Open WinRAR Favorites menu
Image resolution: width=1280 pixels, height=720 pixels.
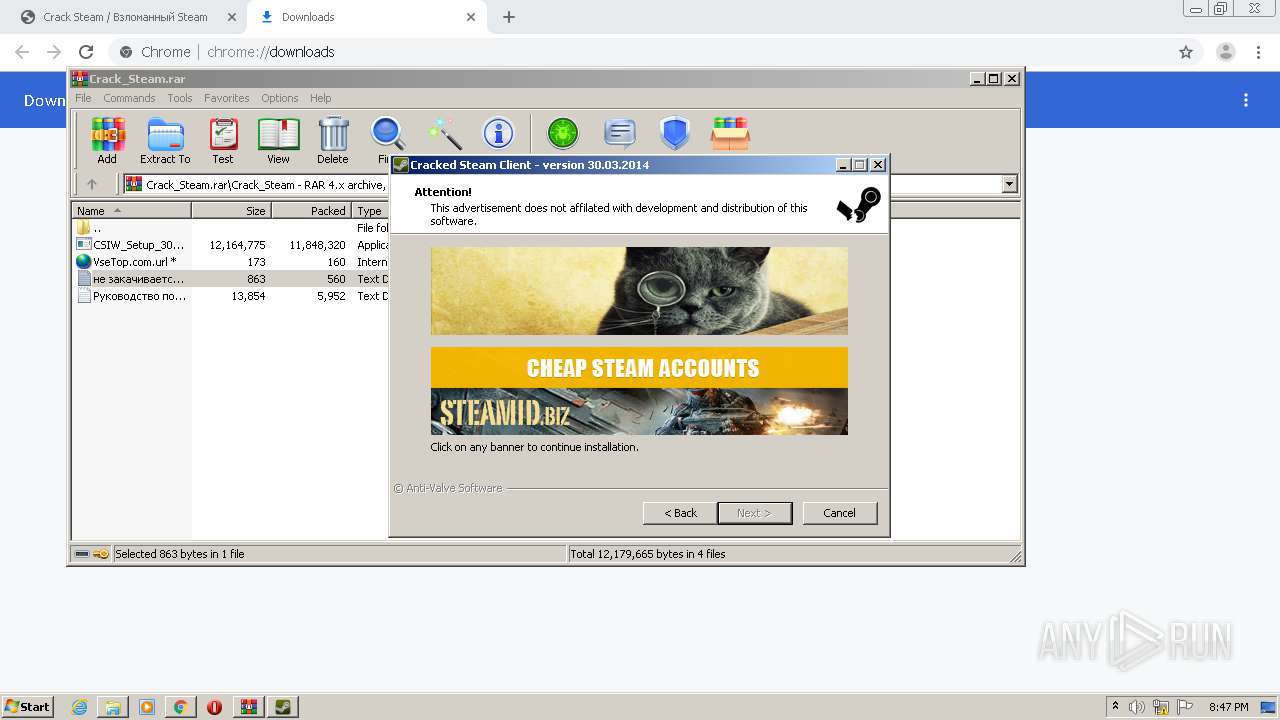(x=227, y=98)
